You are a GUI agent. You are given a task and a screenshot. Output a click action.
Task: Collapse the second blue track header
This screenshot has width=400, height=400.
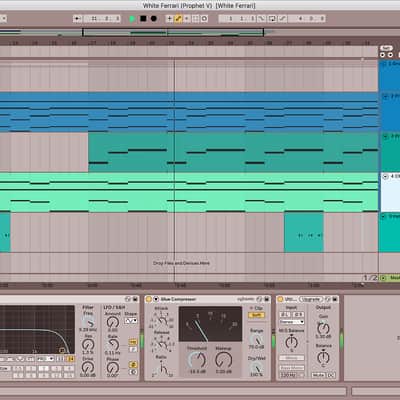(x=385, y=97)
